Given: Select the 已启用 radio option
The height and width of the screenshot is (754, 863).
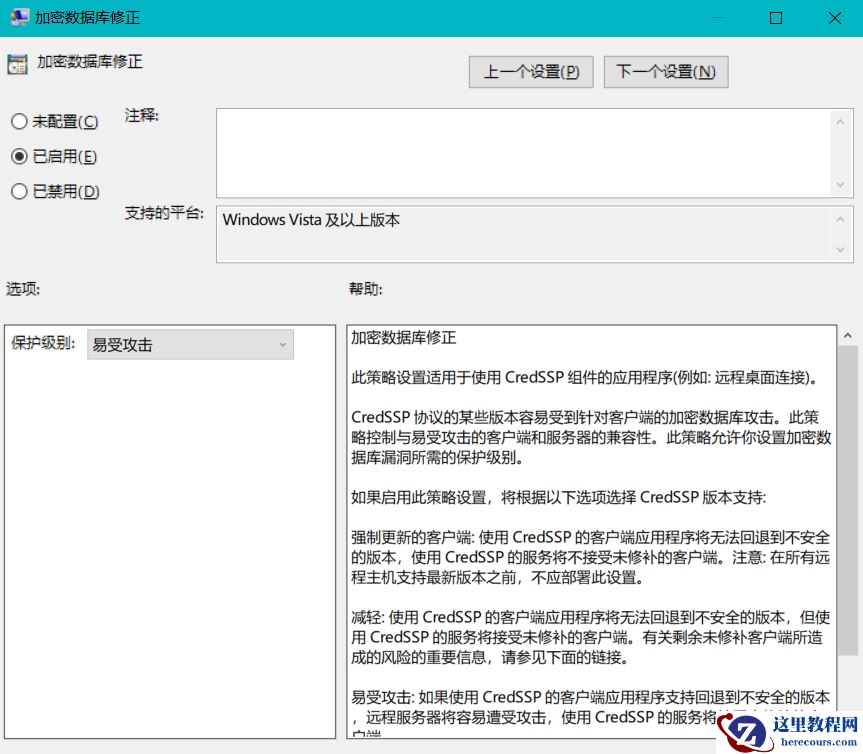Looking at the screenshot, I should (17, 156).
